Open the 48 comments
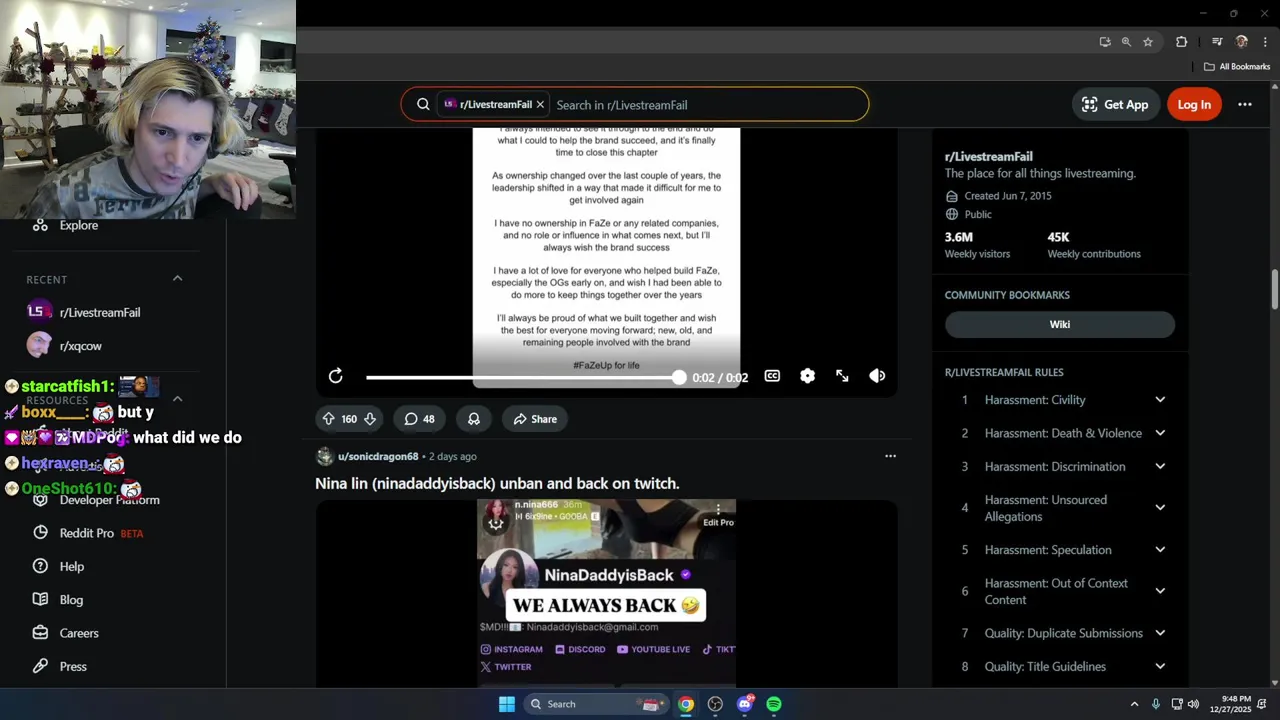Image resolution: width=1280 pixels, height=720 pixels. pos(419,419)
